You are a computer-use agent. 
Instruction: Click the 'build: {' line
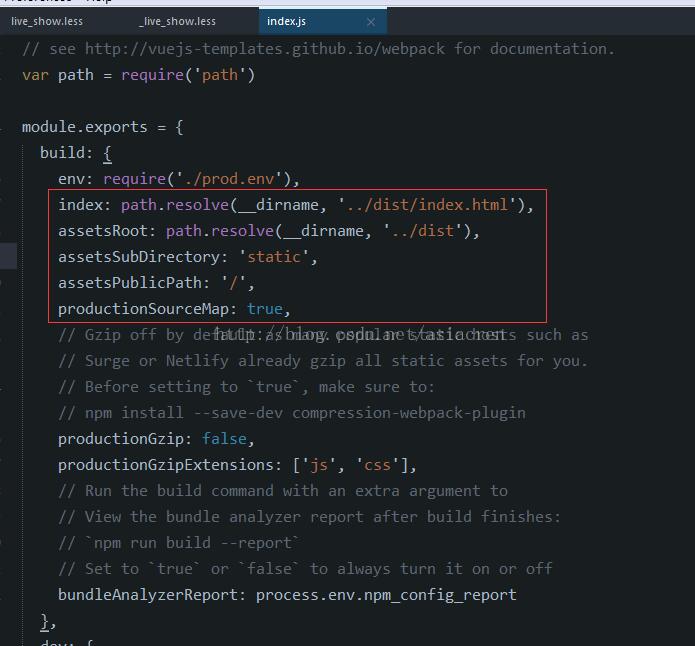click(76, 153)
